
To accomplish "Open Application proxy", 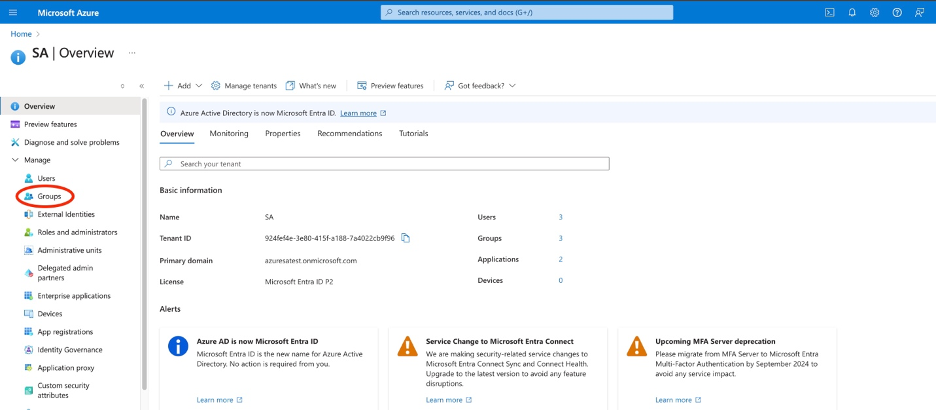I will click(66, 368).
